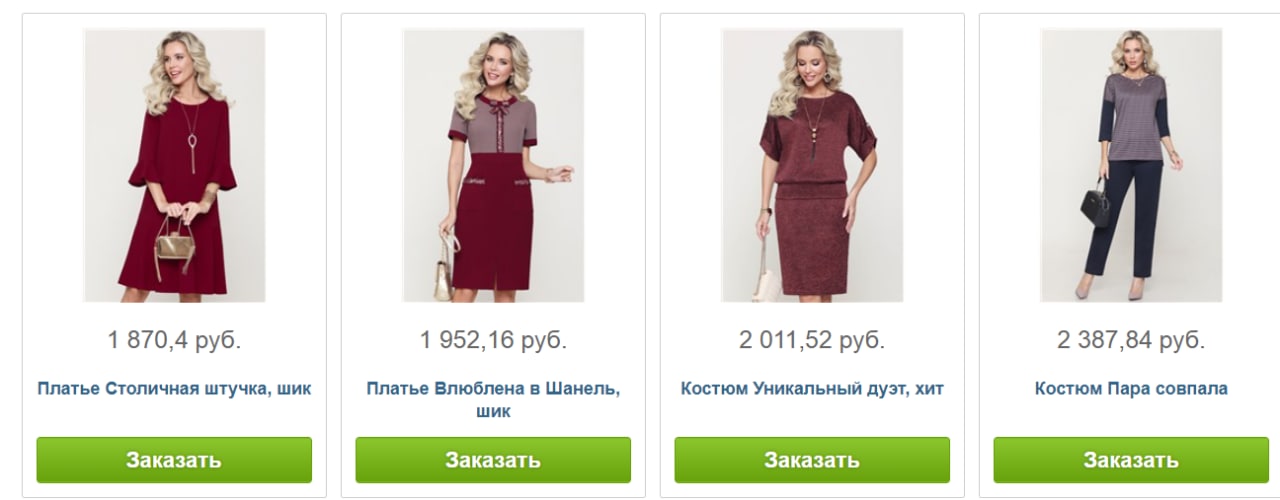Screen dimensions: 1280x500
Task: Open the Платье Влюблена в Шанель product photo
Action: pyautogui.click(x=493, y=165)
